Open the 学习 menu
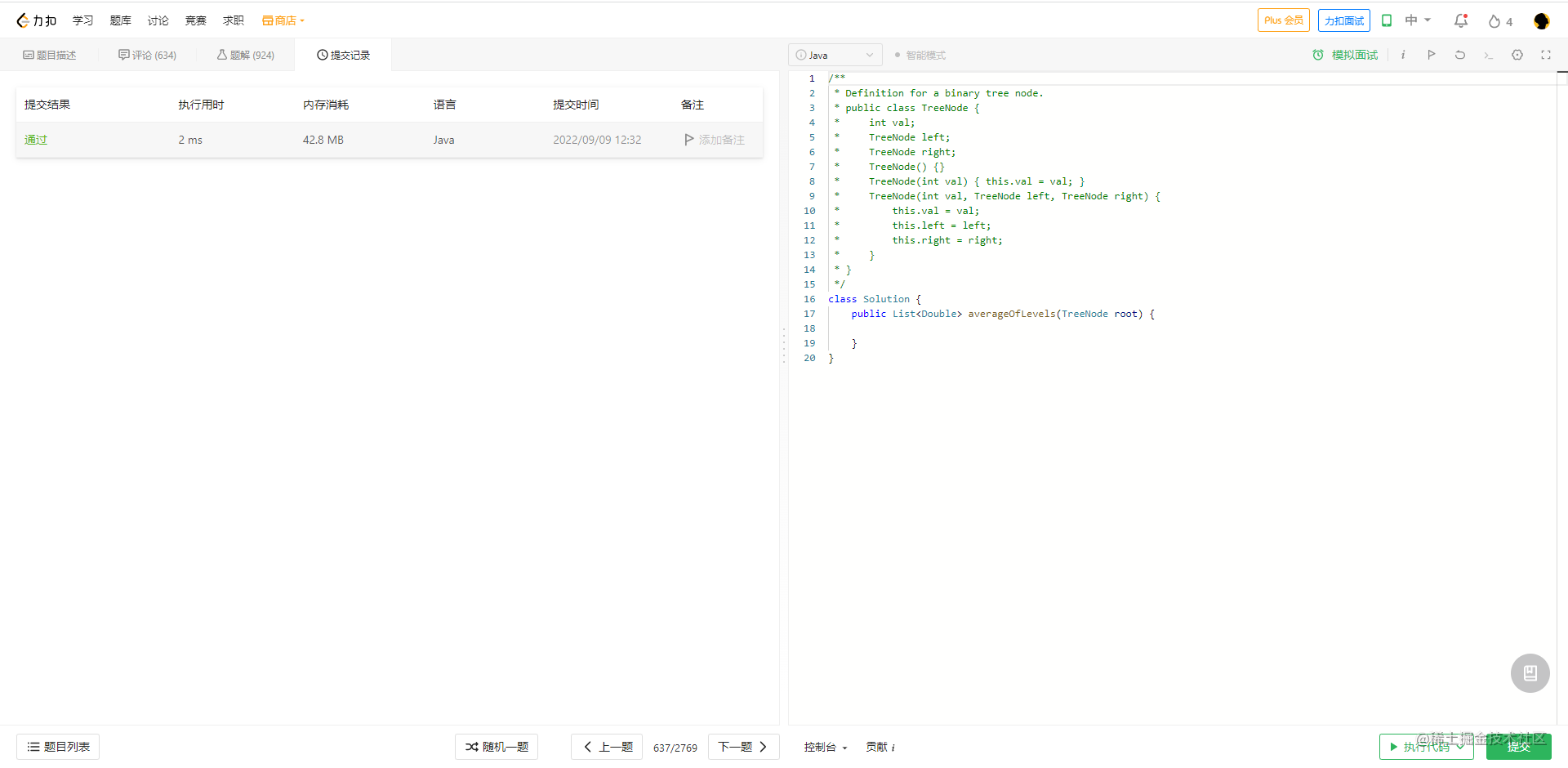The height and width of the screenshot is (768, 1568). [82, 20]
